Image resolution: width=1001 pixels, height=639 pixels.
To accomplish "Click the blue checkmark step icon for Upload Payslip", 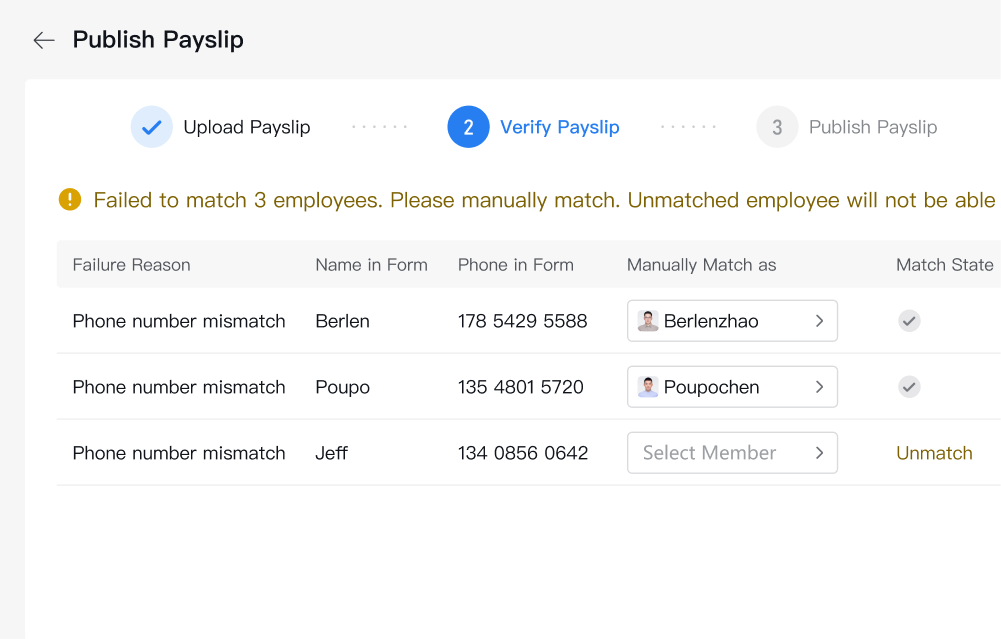I will (x=151, y=127).
